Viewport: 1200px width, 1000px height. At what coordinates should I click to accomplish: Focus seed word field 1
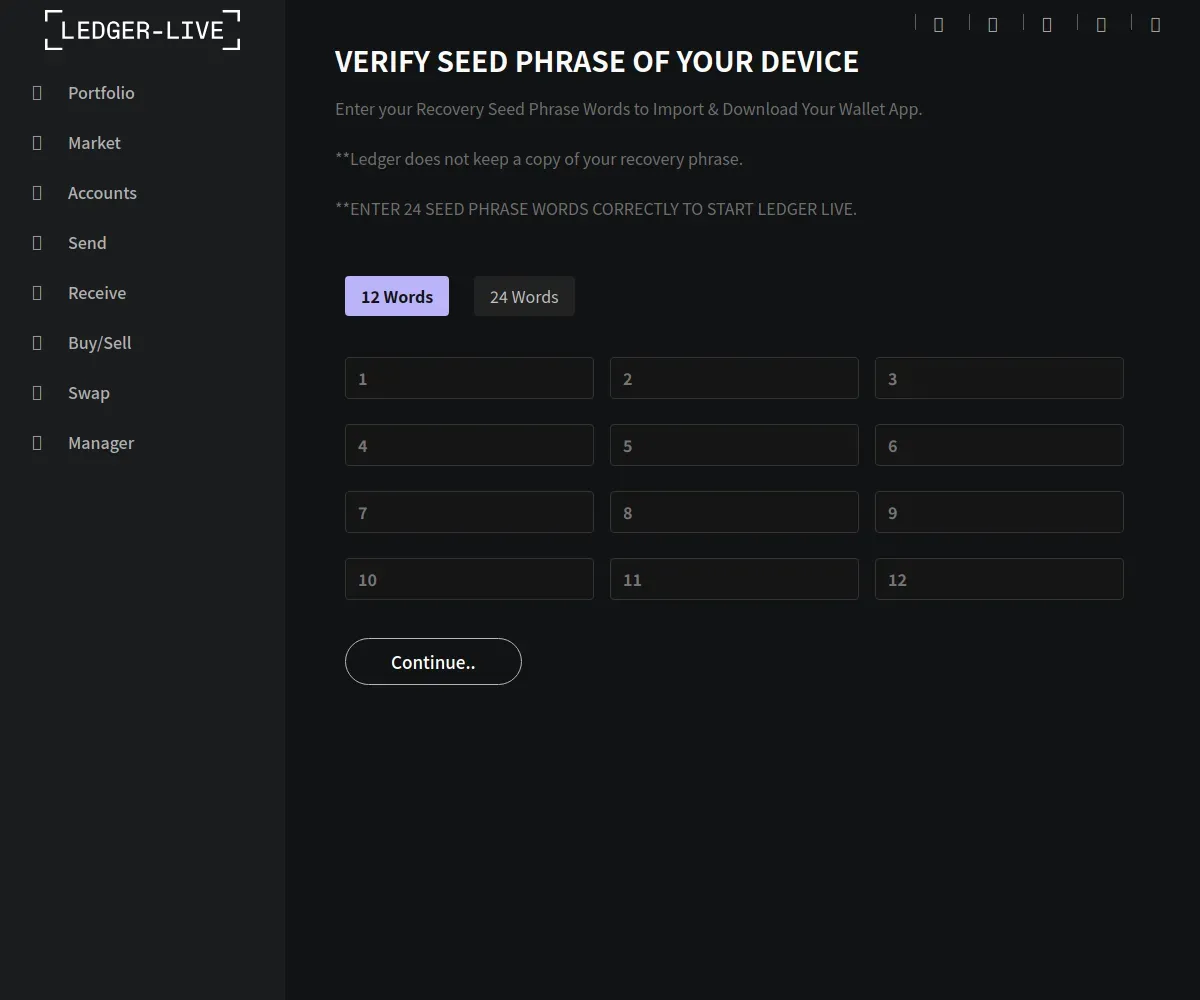469,378
